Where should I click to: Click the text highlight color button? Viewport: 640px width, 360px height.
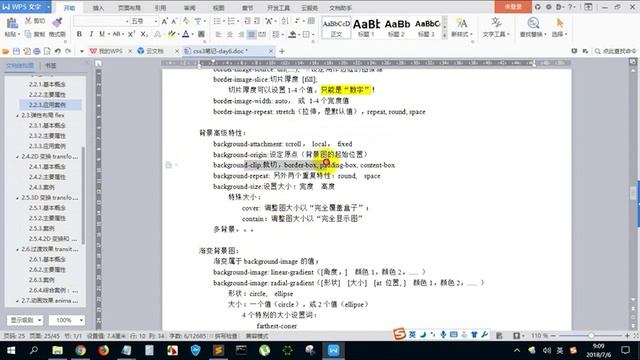[172, 34]
